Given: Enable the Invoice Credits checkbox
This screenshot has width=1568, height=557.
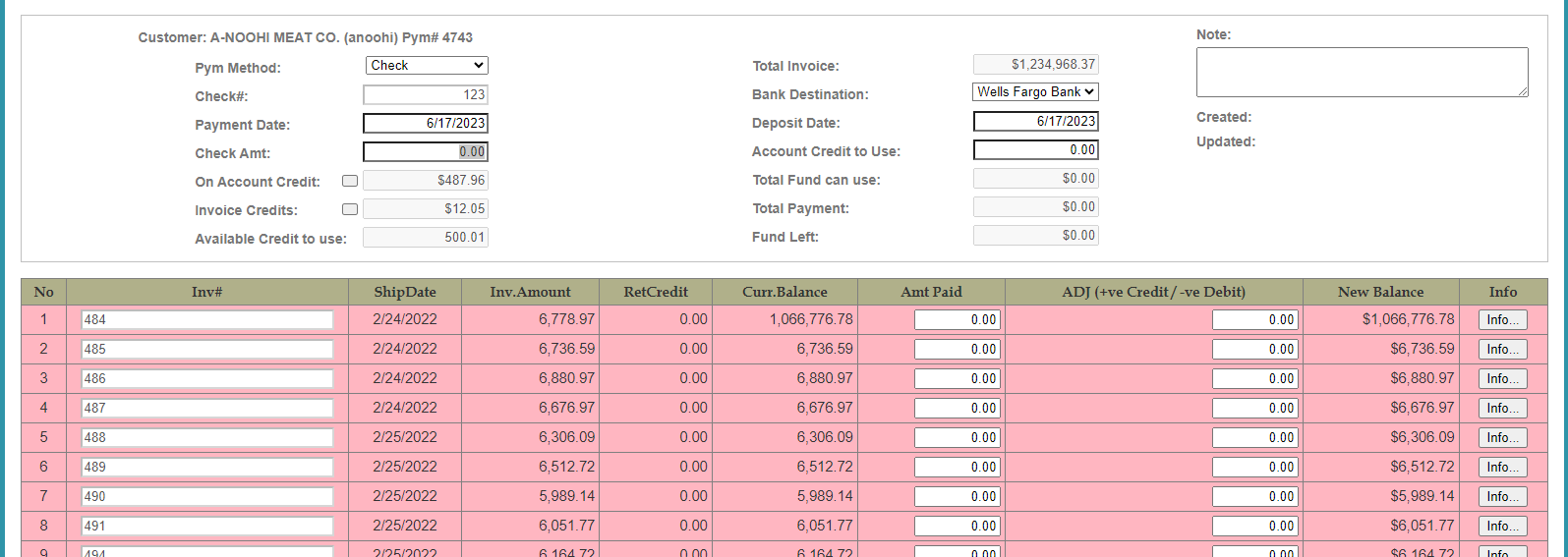Looking at the screenshot, I should click(x=350, y=209).
